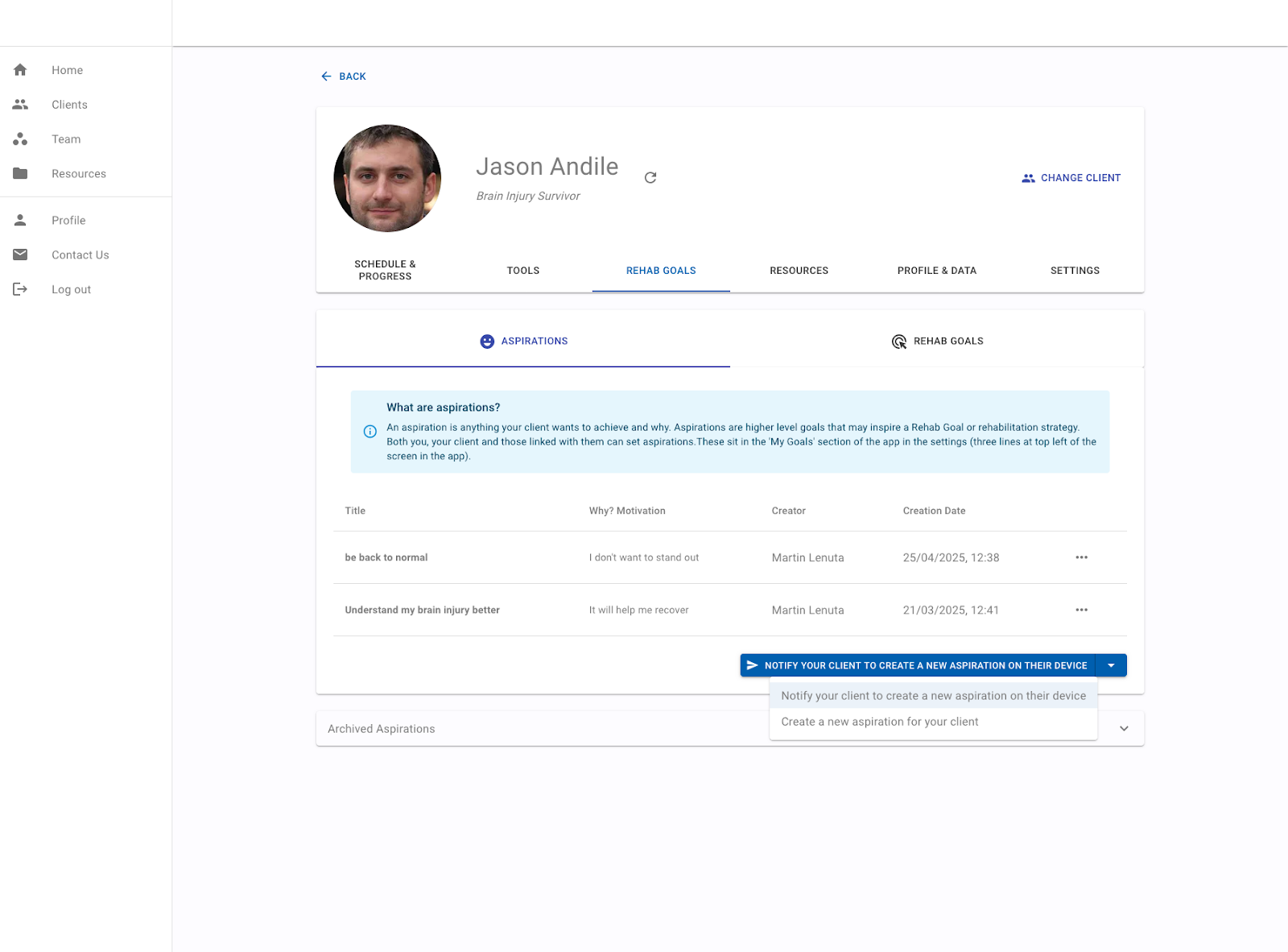Click the 'Creation Date' column header

pyautogui.click(x=934, y=511)
